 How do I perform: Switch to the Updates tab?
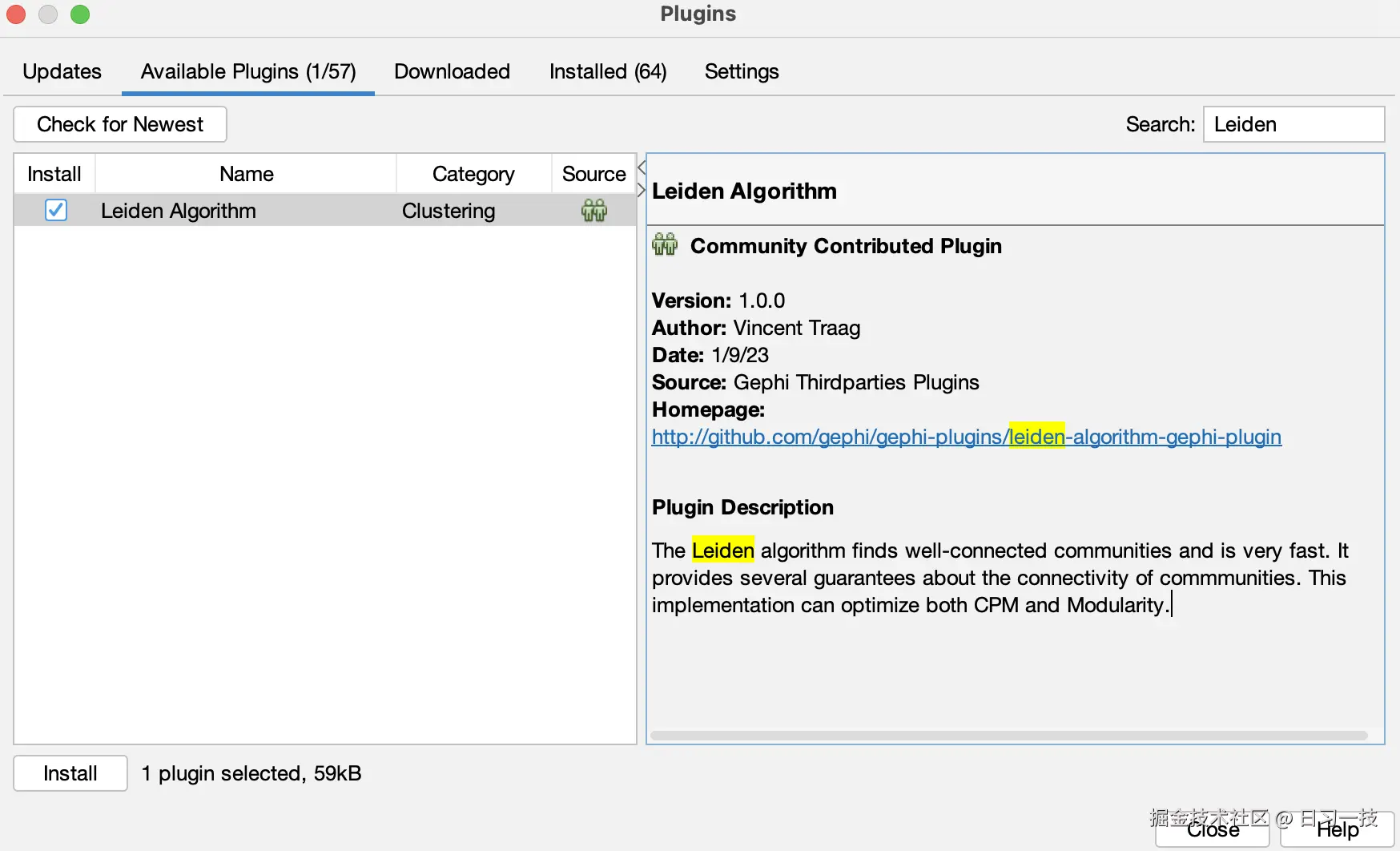tap(62, 71)
